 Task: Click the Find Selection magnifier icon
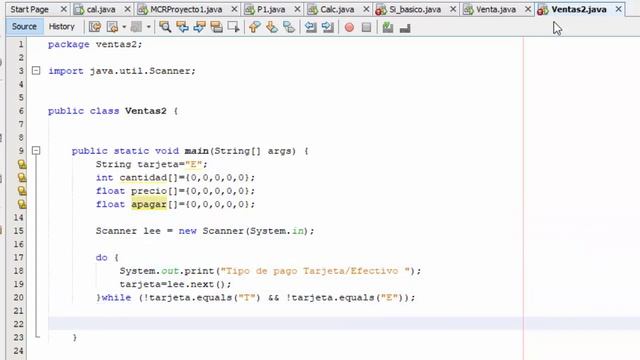point(165,27)
